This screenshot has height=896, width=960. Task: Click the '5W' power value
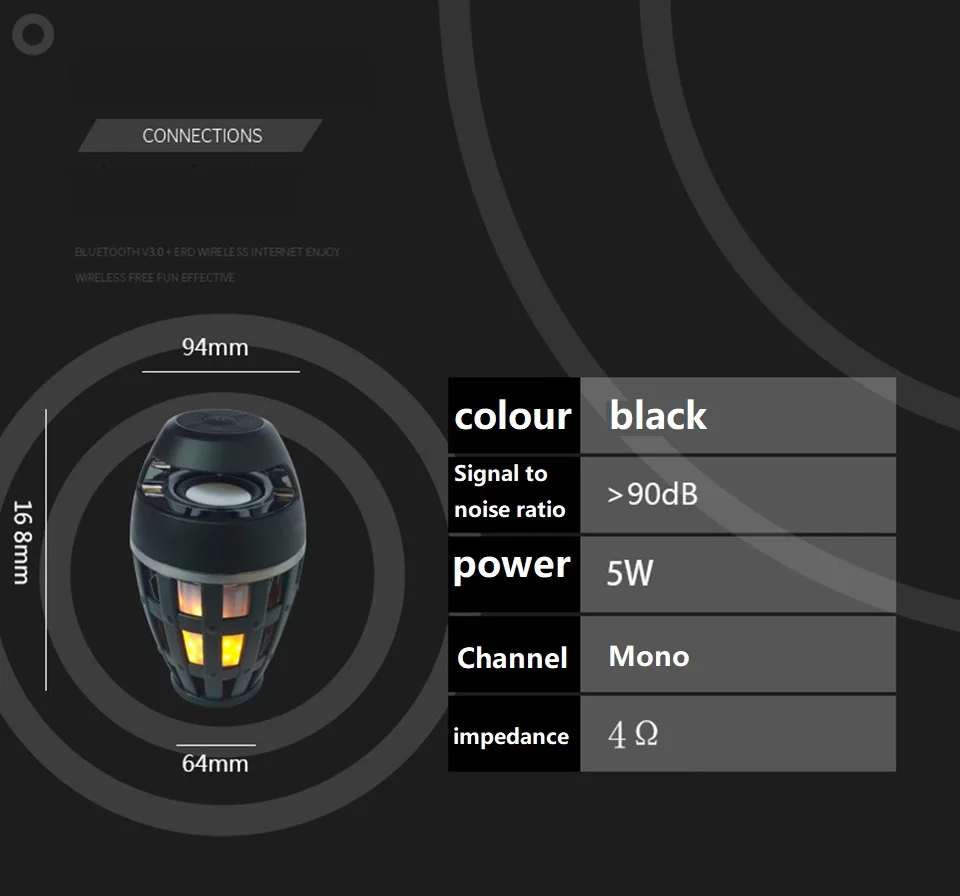click(x=630, y=573)
